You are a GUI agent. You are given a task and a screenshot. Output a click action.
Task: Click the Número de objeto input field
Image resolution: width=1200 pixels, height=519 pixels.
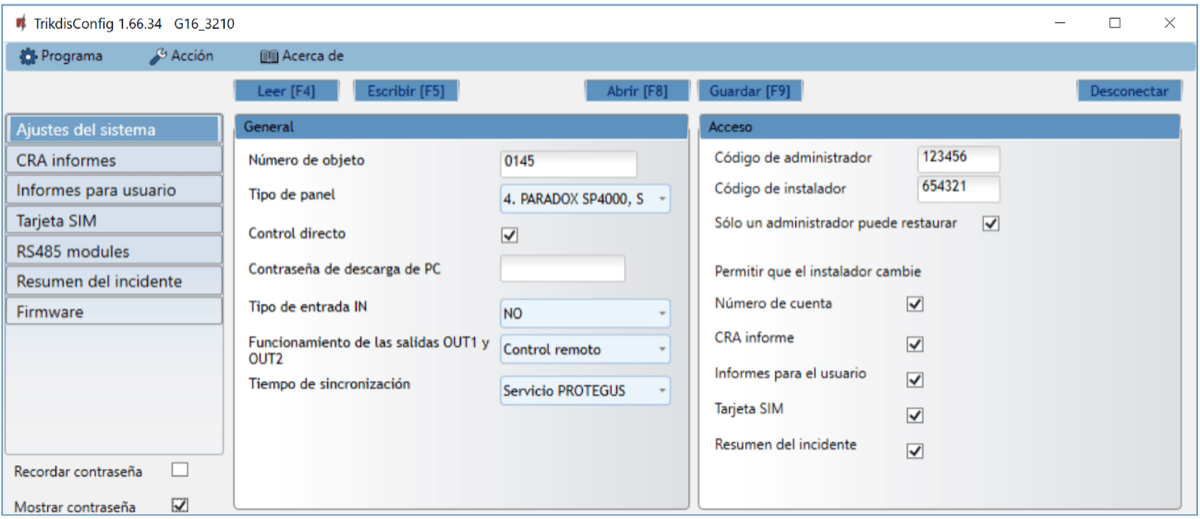pos(568,163)
